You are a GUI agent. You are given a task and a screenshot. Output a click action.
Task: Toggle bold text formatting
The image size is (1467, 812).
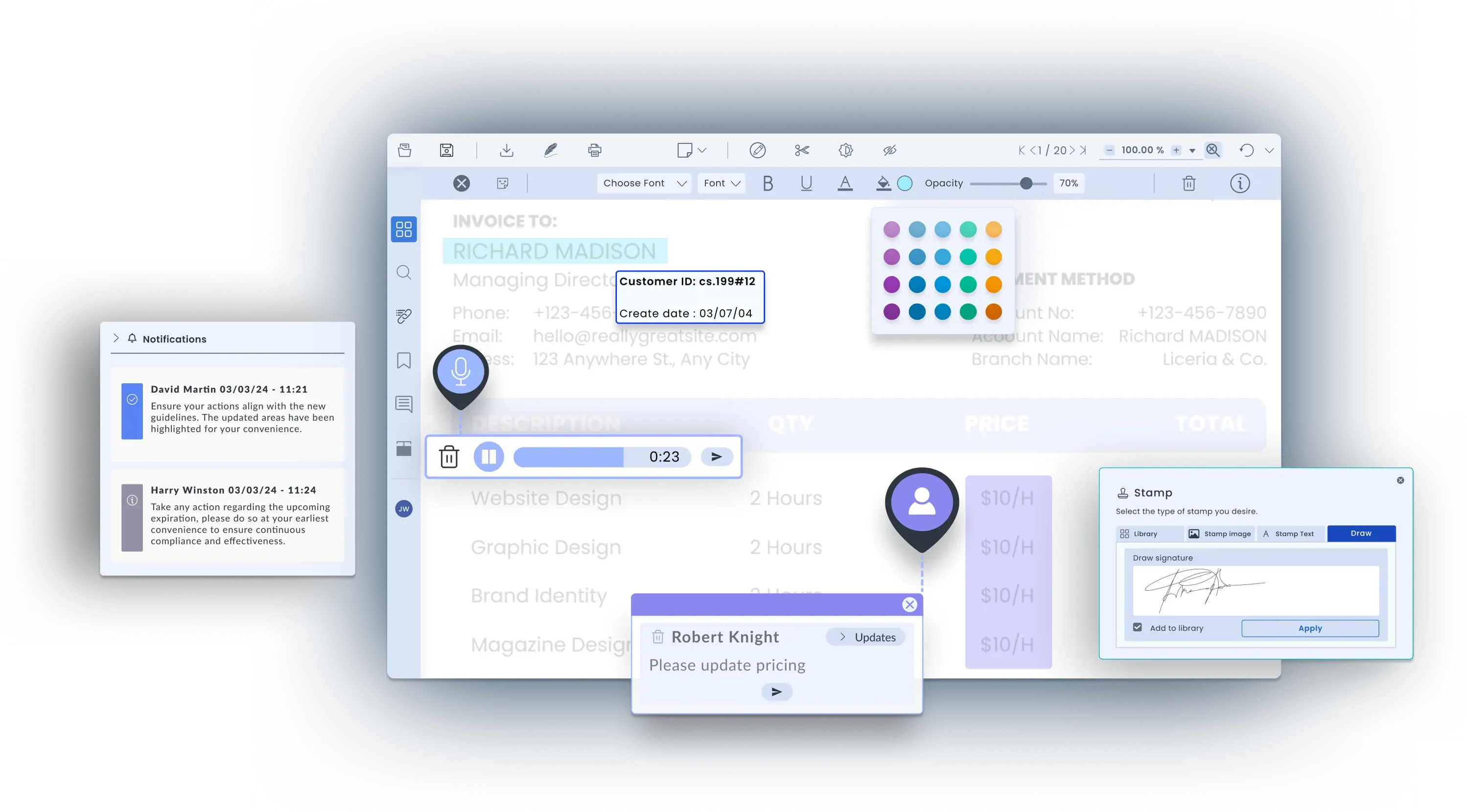click(x=768, y=184)
